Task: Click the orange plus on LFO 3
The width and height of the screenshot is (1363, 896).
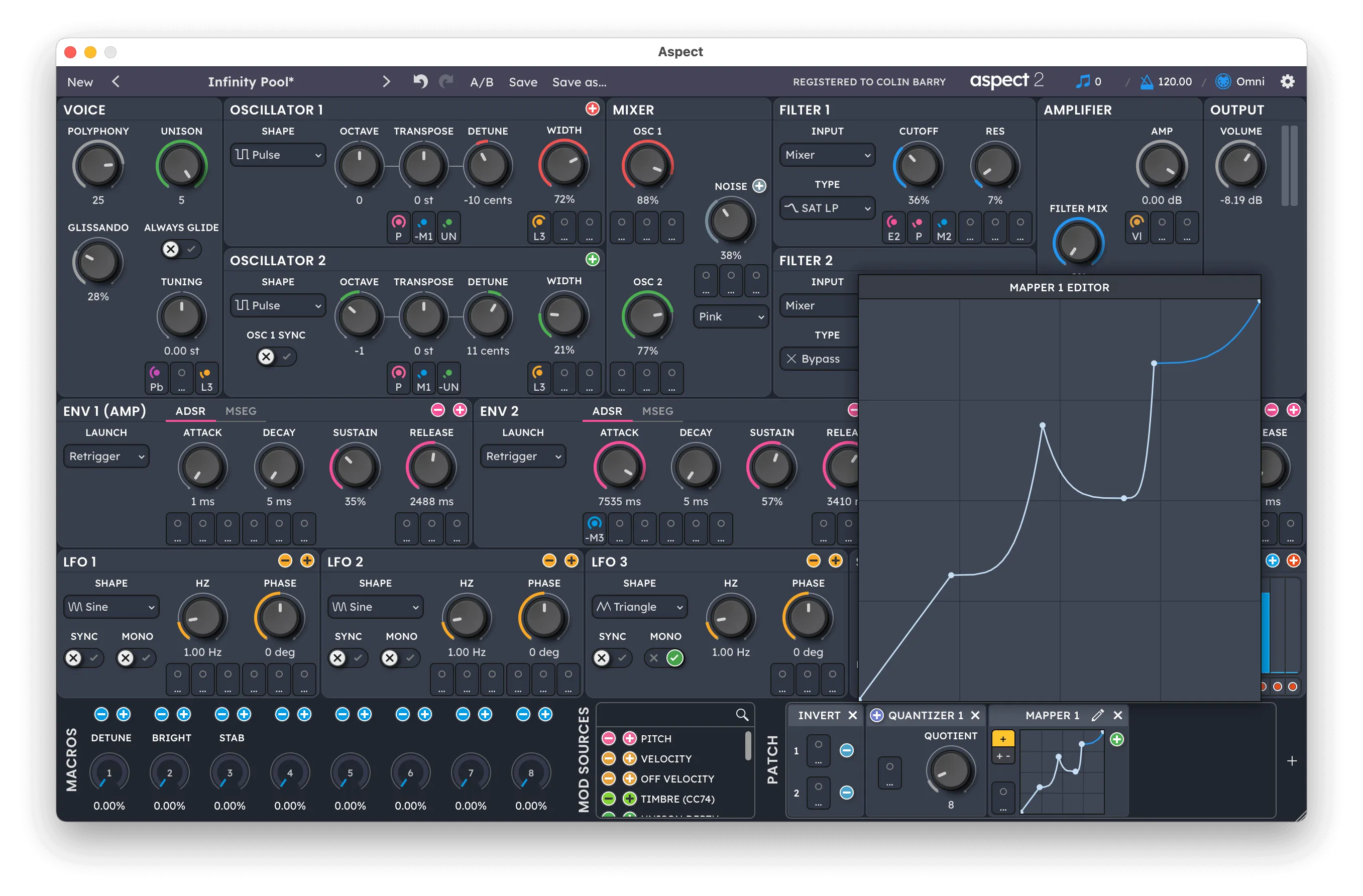Action: pos(835,561)
